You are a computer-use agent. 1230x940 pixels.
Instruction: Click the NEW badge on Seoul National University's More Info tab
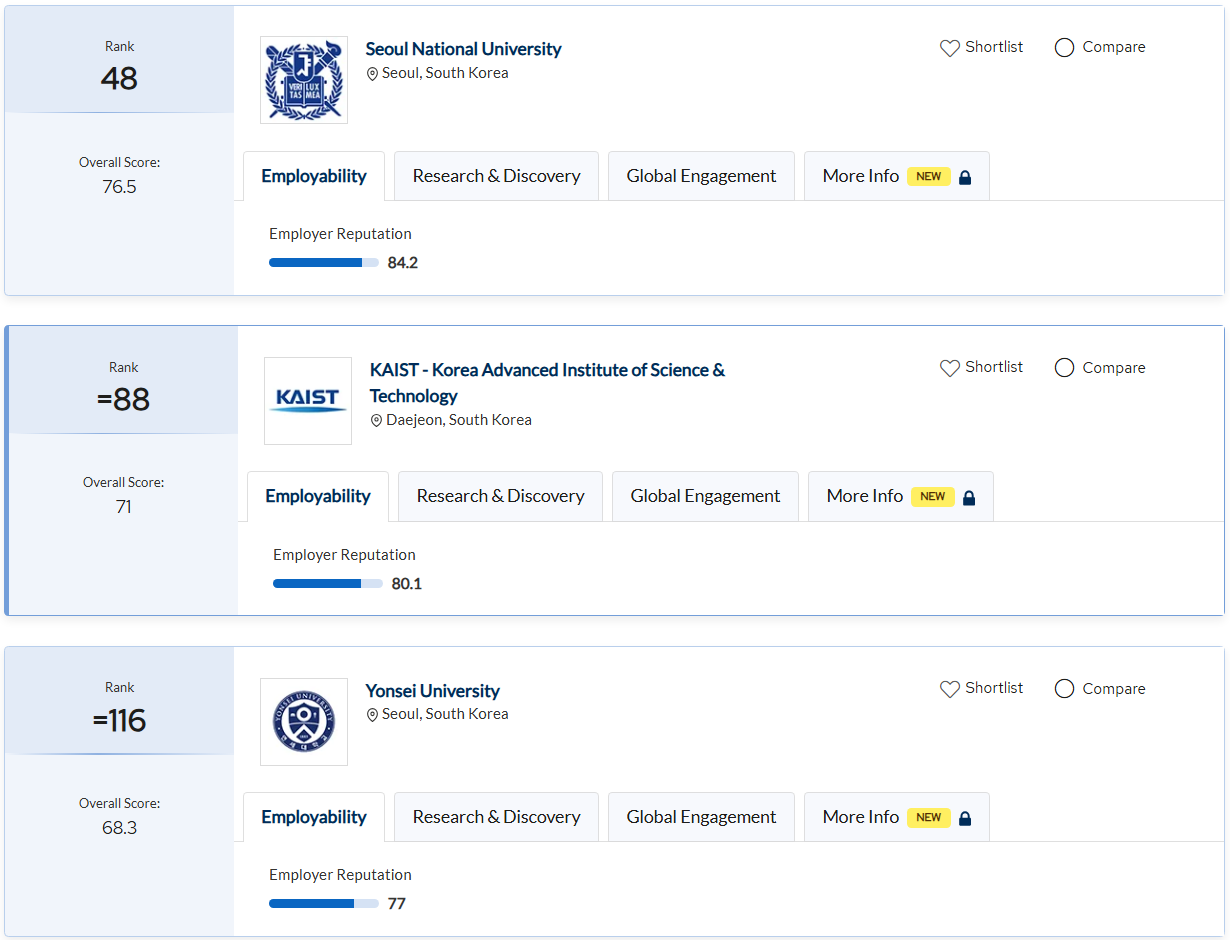pyautogui.click(x=929, y=176)
